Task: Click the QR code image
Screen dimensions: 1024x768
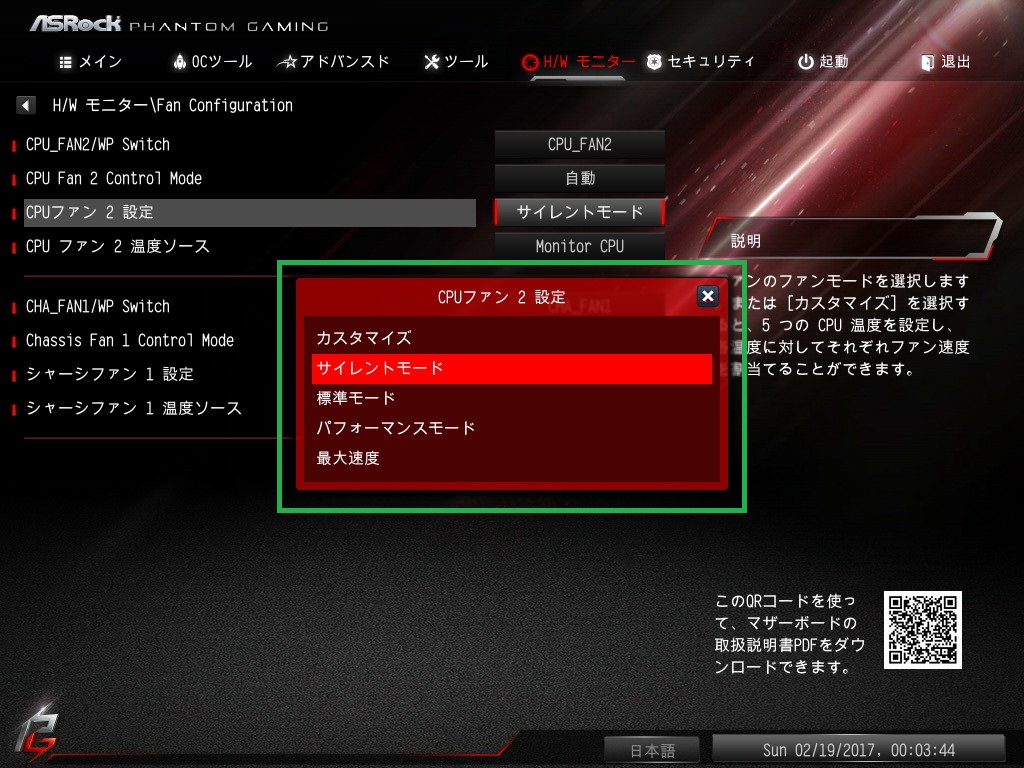Action: tap(922, 630)
